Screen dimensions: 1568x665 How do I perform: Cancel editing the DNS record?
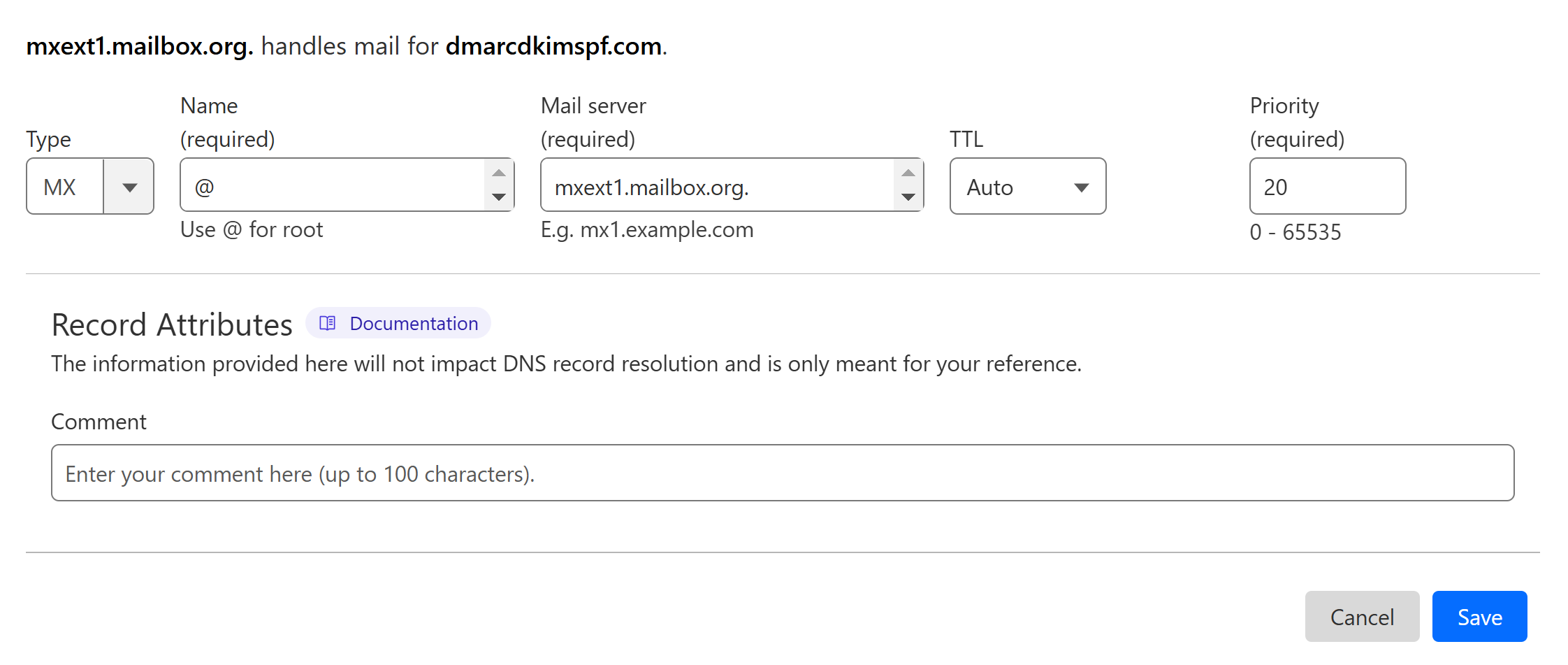1363,616
